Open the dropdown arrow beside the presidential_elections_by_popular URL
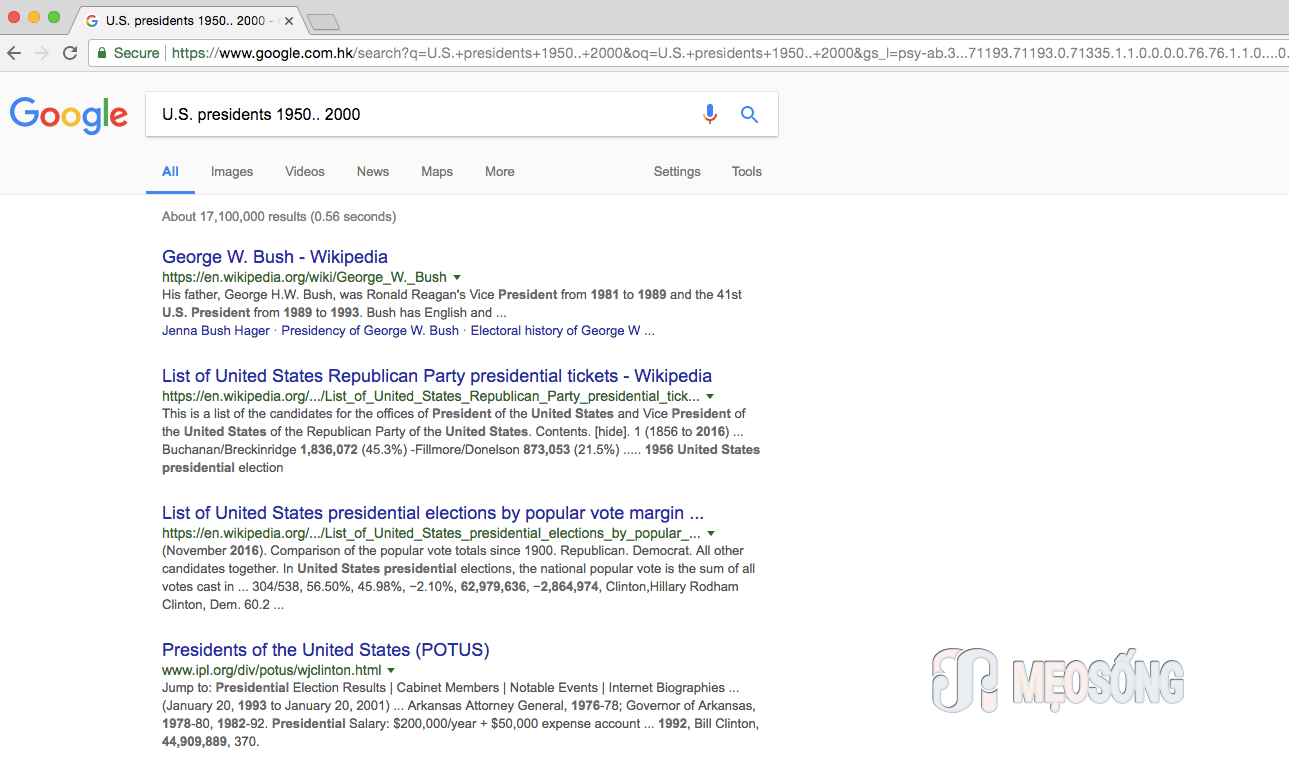 click(x=711, y=533)
